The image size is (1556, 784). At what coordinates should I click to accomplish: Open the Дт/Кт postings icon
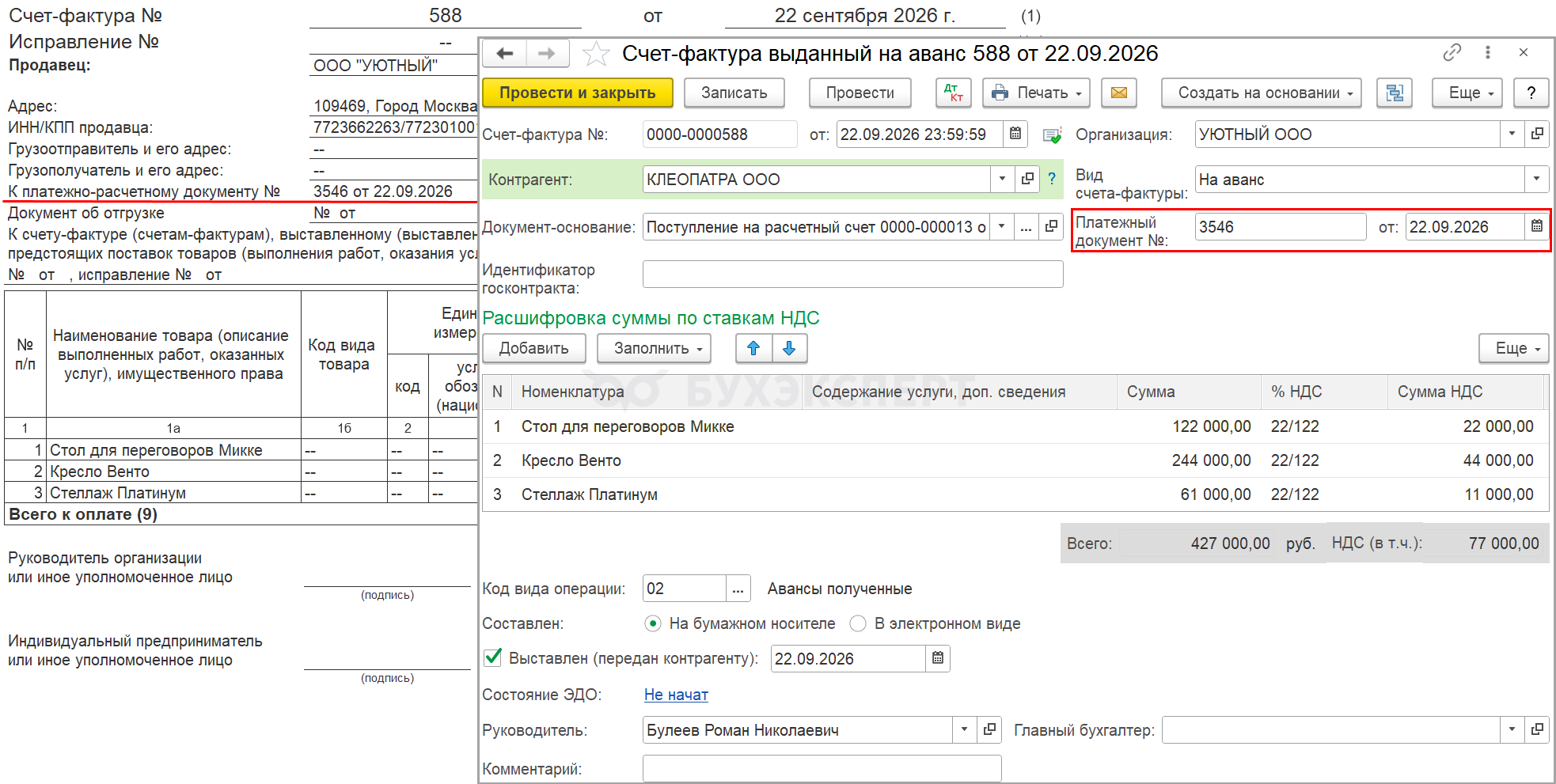pyautogui.click(x=953, y=93)
